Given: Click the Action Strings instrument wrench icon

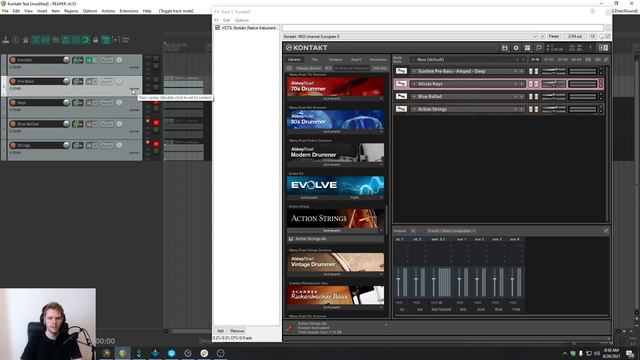Looking at the screenshot, I should pos(401,109).
